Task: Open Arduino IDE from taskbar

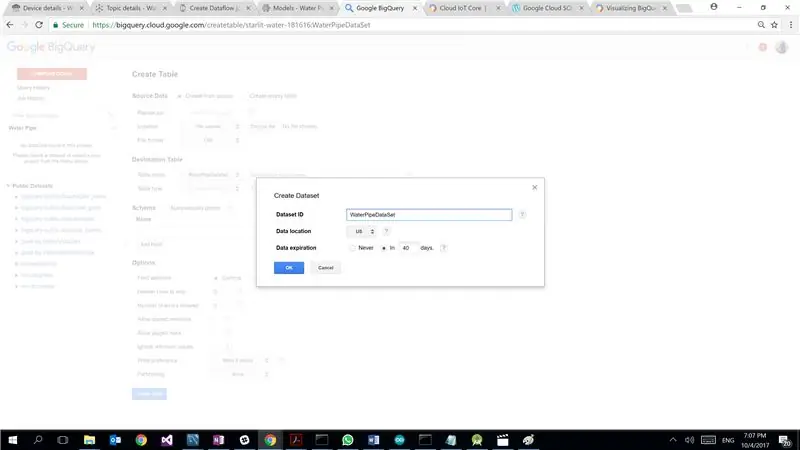Action: (x=399, y=440)
